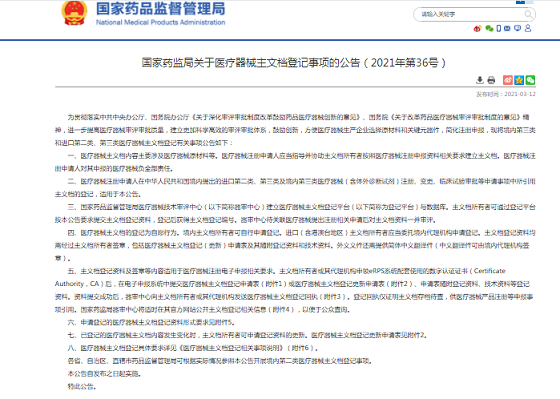
Task: Click the National Medical Products Administration text
Action: (161, 23)
